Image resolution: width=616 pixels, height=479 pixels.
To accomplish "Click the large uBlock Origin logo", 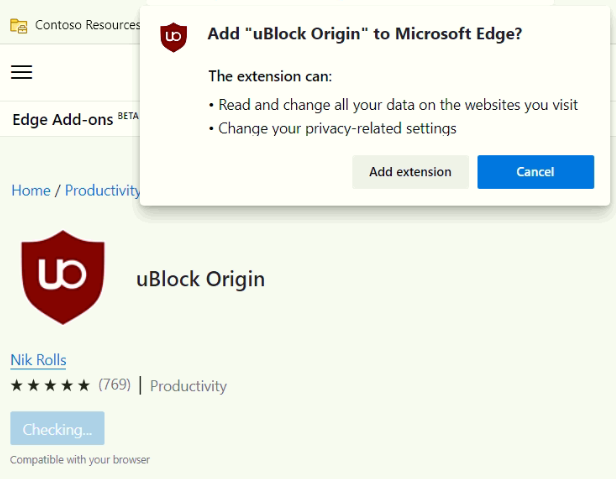I will (x=63, y=277).
